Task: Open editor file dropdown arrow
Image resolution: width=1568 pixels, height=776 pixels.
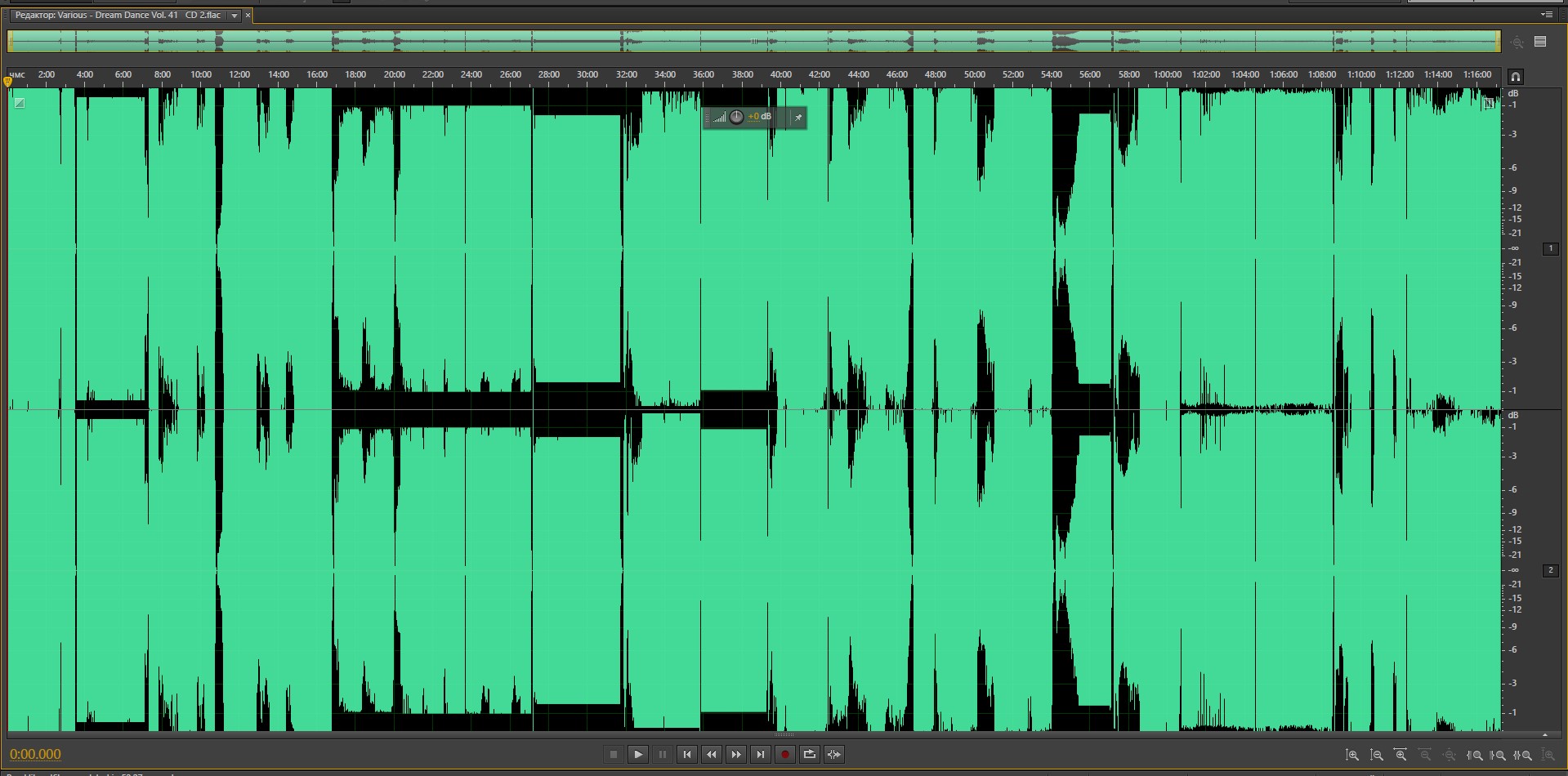Action: (235, 16)
